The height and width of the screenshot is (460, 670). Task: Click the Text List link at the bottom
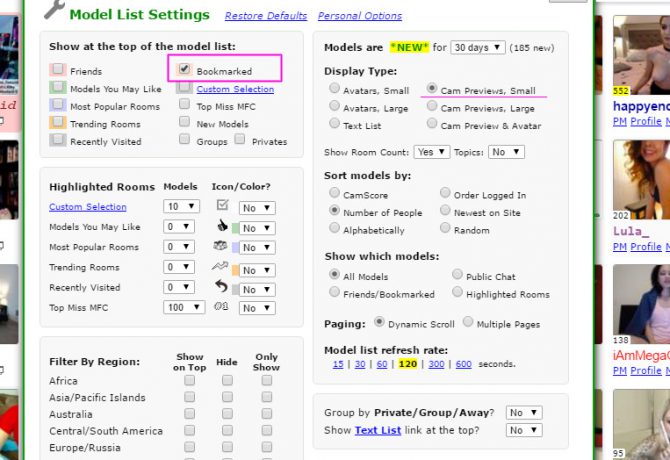pos(378,431)
